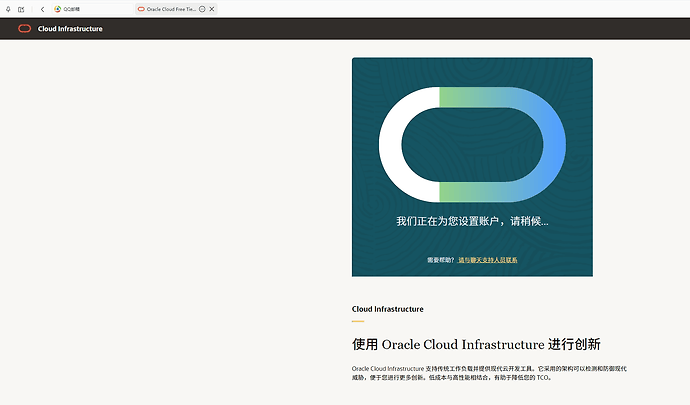Click the 使用 Oracle Cloud Infrastructure 进行创新 heading

[476, 344]
